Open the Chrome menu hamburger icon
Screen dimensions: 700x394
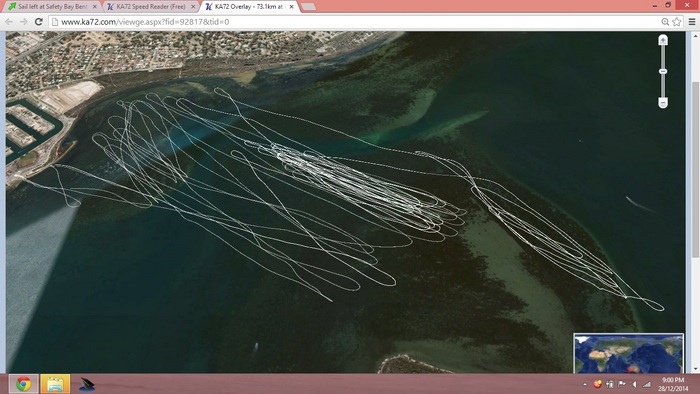pos(692,21)
